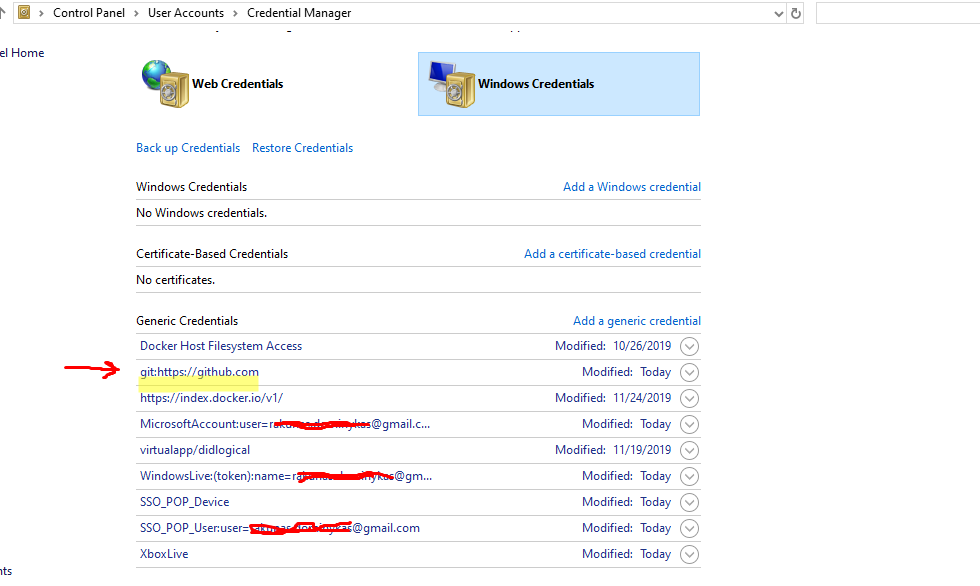980x586 pixels.
Task: Expand Docker Host Filesystem Access entry
Action: (689, 346)
